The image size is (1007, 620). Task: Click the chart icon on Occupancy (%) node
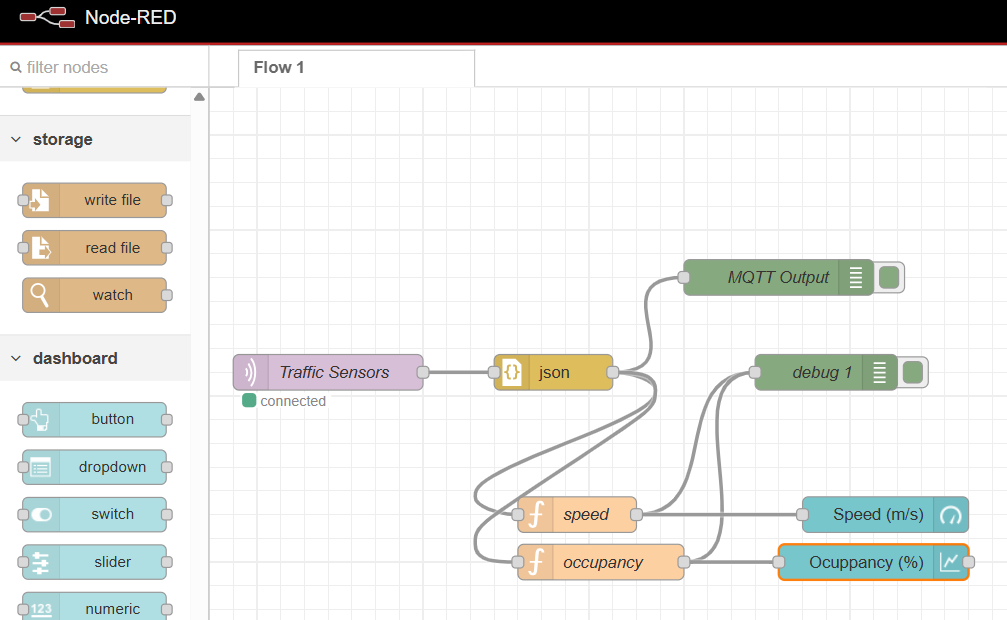coord(949,562)
